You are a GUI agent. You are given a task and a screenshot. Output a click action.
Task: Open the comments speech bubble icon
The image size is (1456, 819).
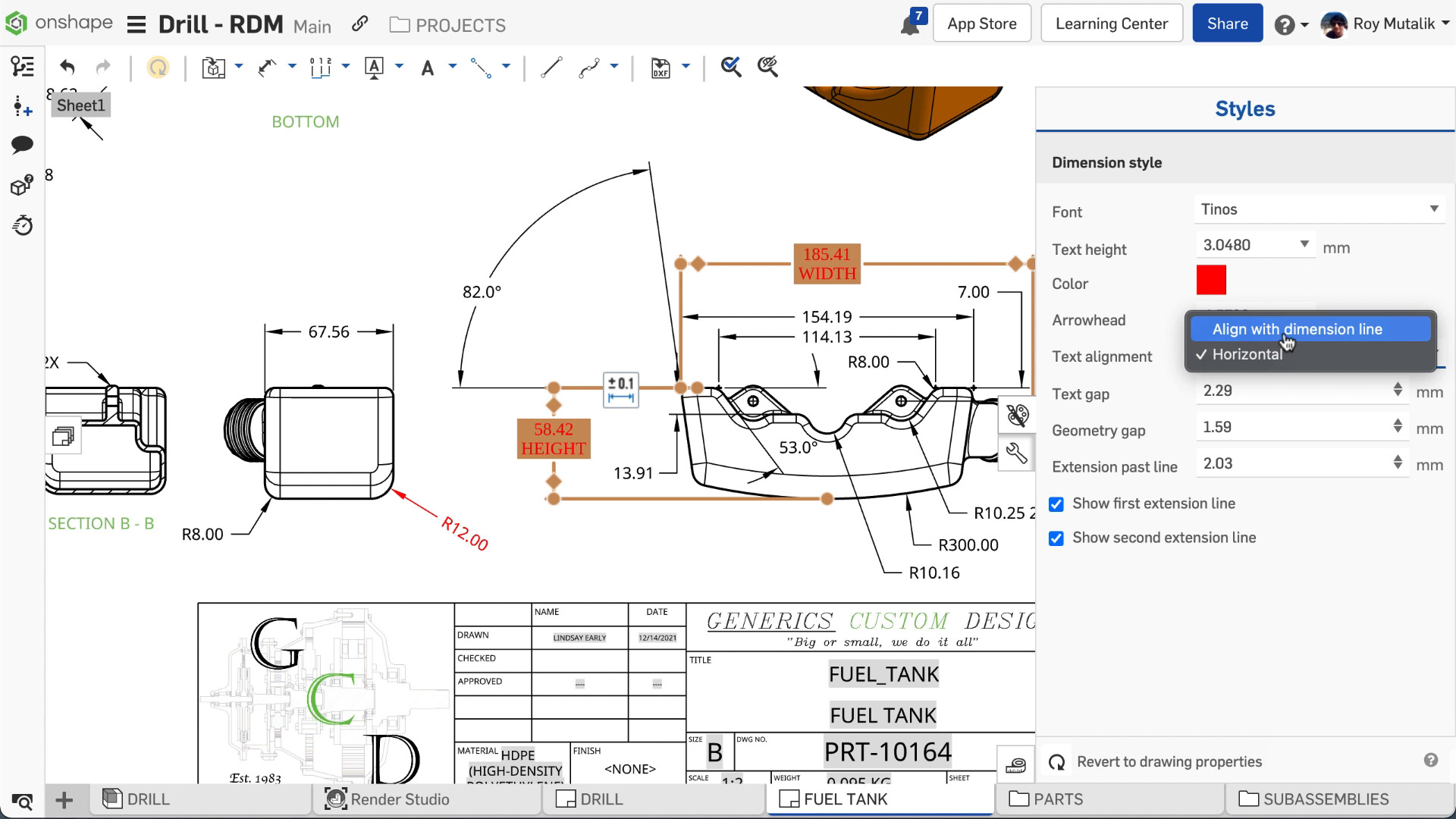pyautogui.click(x=22, y=144)
